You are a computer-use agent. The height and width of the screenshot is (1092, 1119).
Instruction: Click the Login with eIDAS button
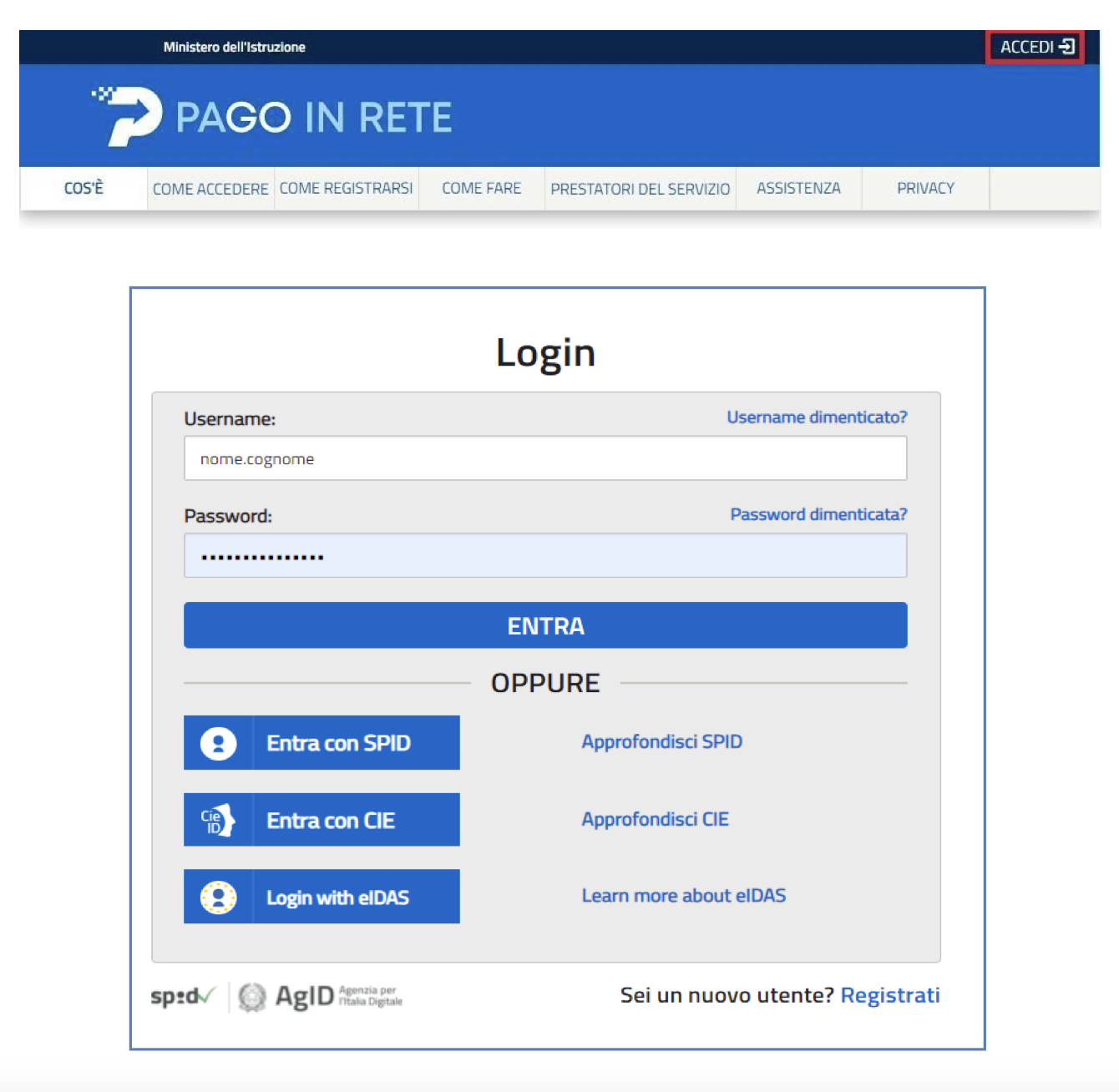tap(322, 897)
